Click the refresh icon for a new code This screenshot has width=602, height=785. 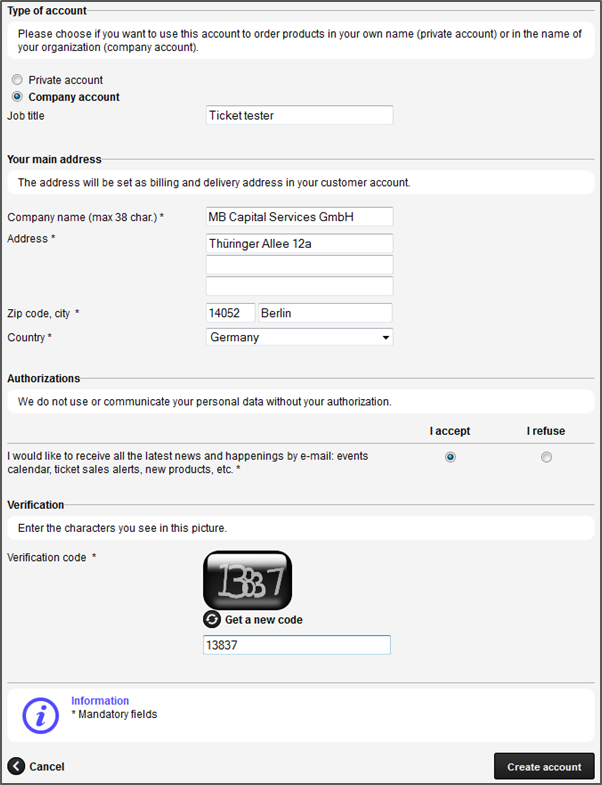[x=212, y=619]
